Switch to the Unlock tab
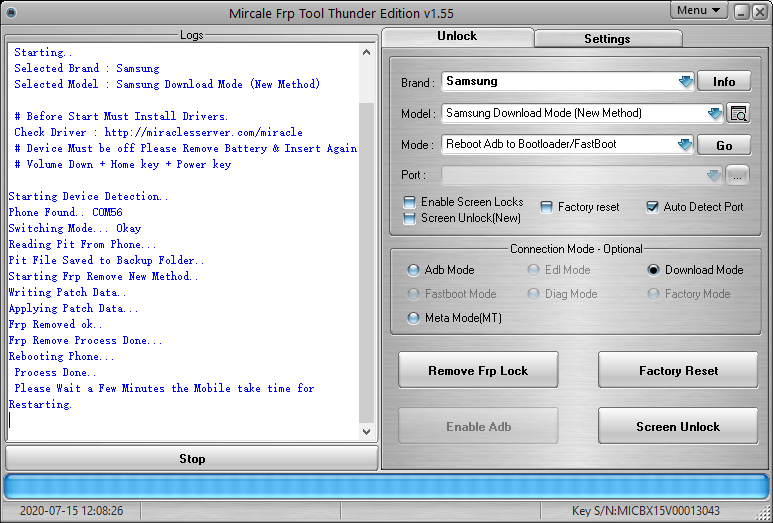773x523 pixels. 457,36
